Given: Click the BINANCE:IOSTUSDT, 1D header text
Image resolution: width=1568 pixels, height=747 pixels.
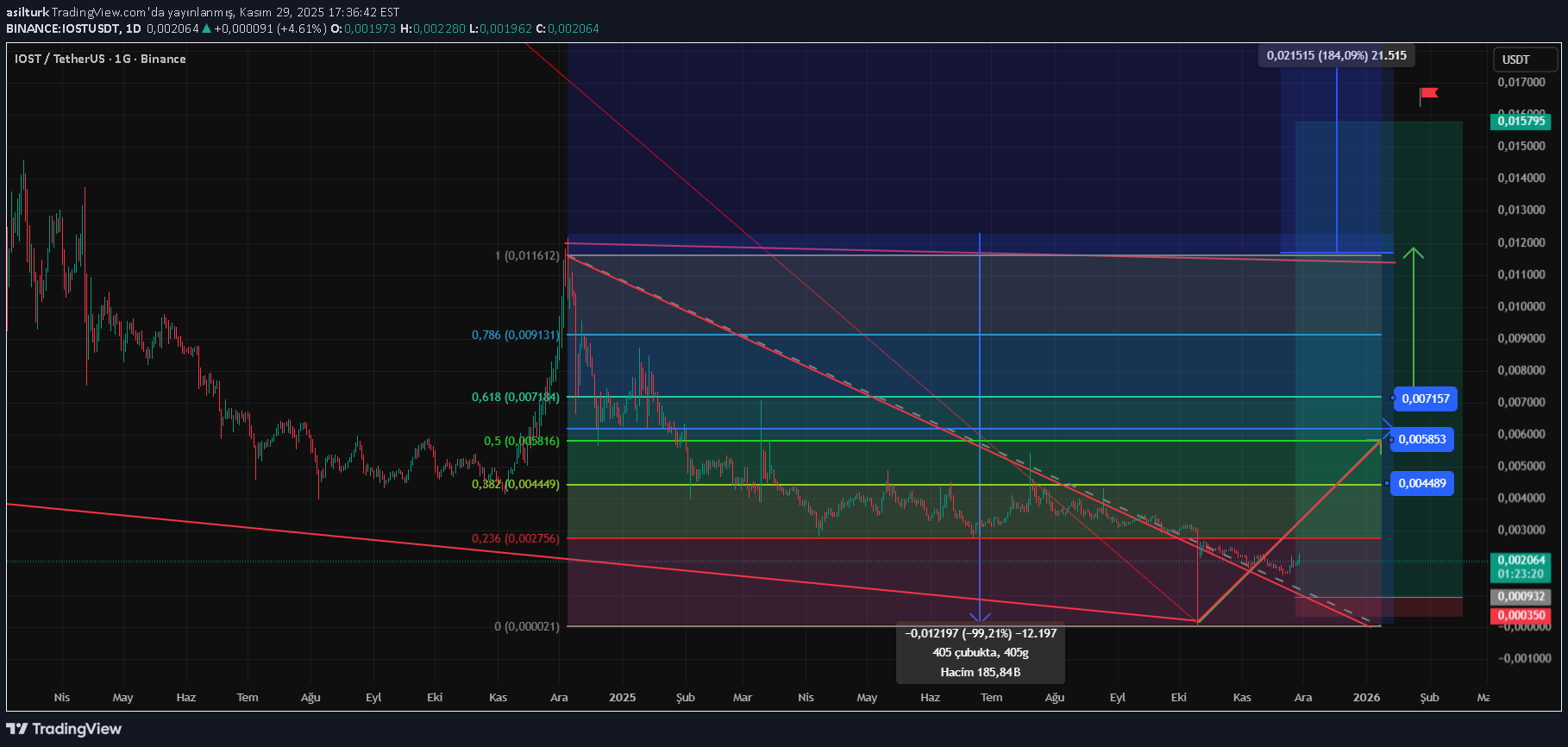Looking at the screenshot, I should (73, 28).
